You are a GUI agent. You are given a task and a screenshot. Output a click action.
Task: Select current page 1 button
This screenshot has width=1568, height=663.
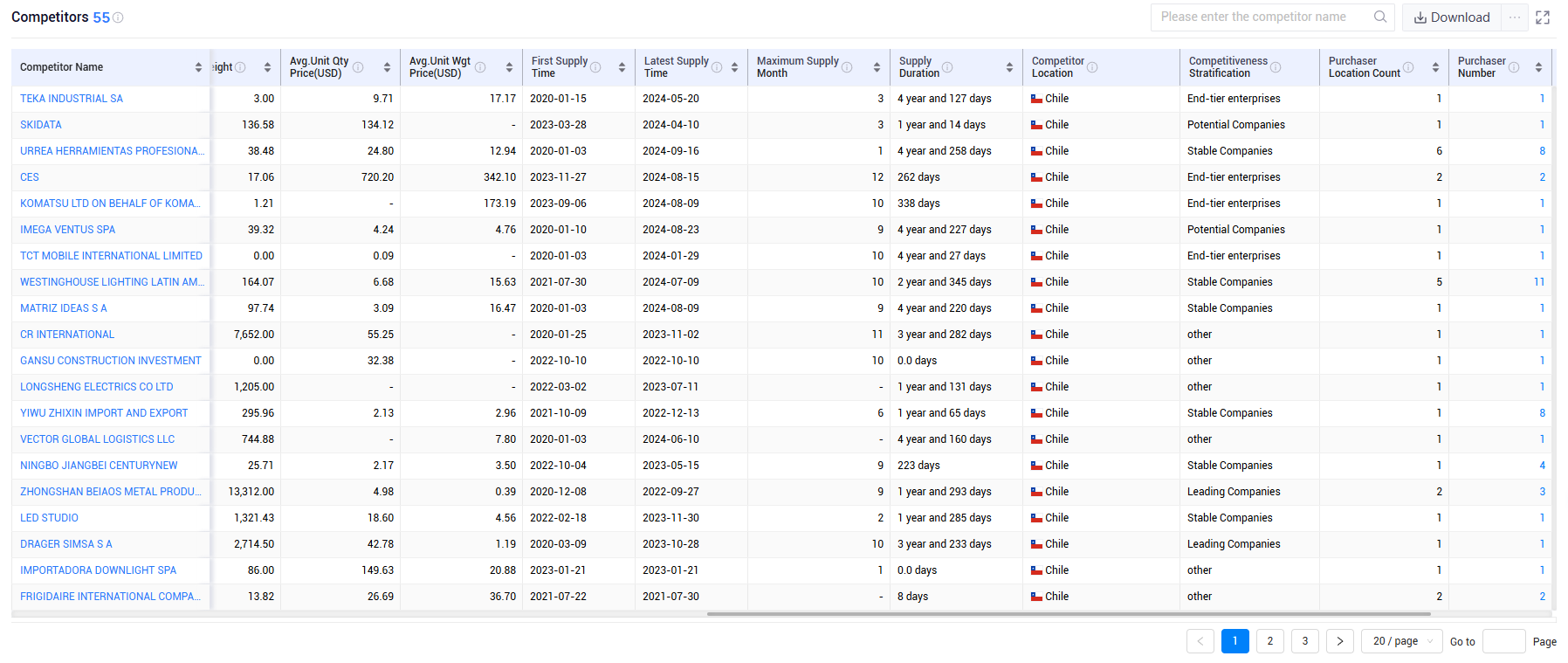coord(1235,641)
